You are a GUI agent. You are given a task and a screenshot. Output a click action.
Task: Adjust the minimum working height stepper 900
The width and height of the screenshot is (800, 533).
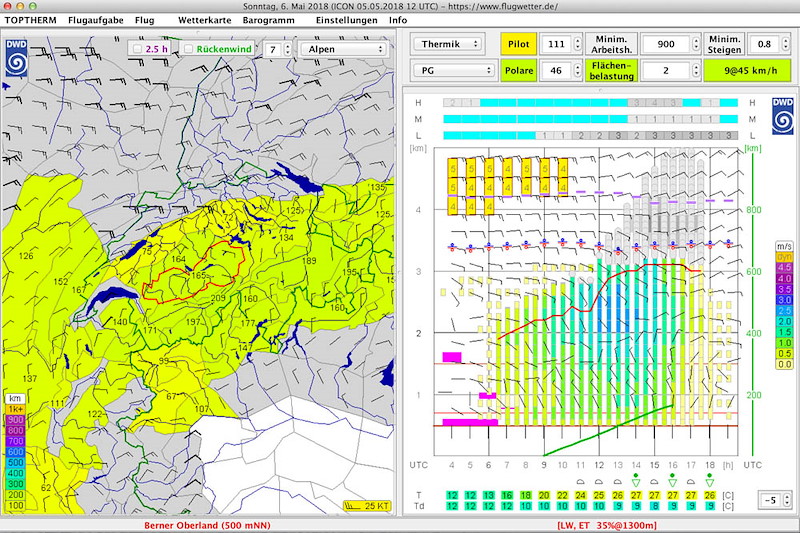coord(696,44)
